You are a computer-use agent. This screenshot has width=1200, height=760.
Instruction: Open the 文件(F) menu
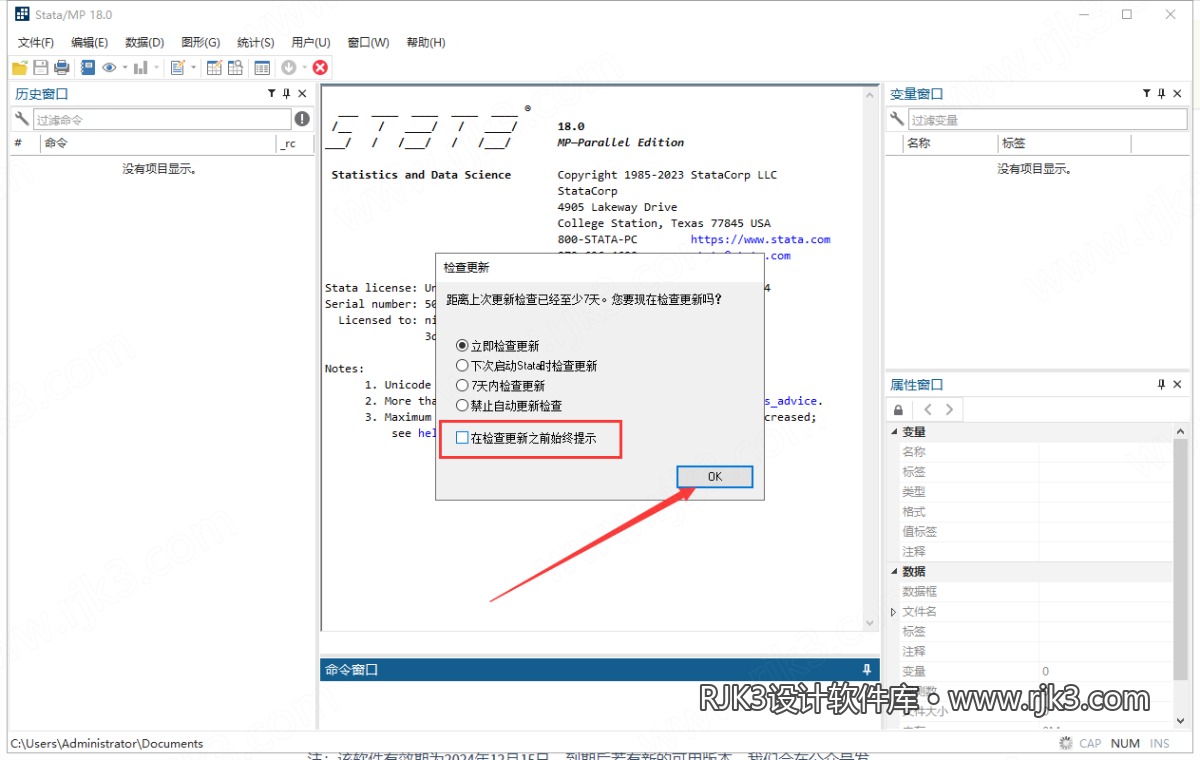click(36, 42)
